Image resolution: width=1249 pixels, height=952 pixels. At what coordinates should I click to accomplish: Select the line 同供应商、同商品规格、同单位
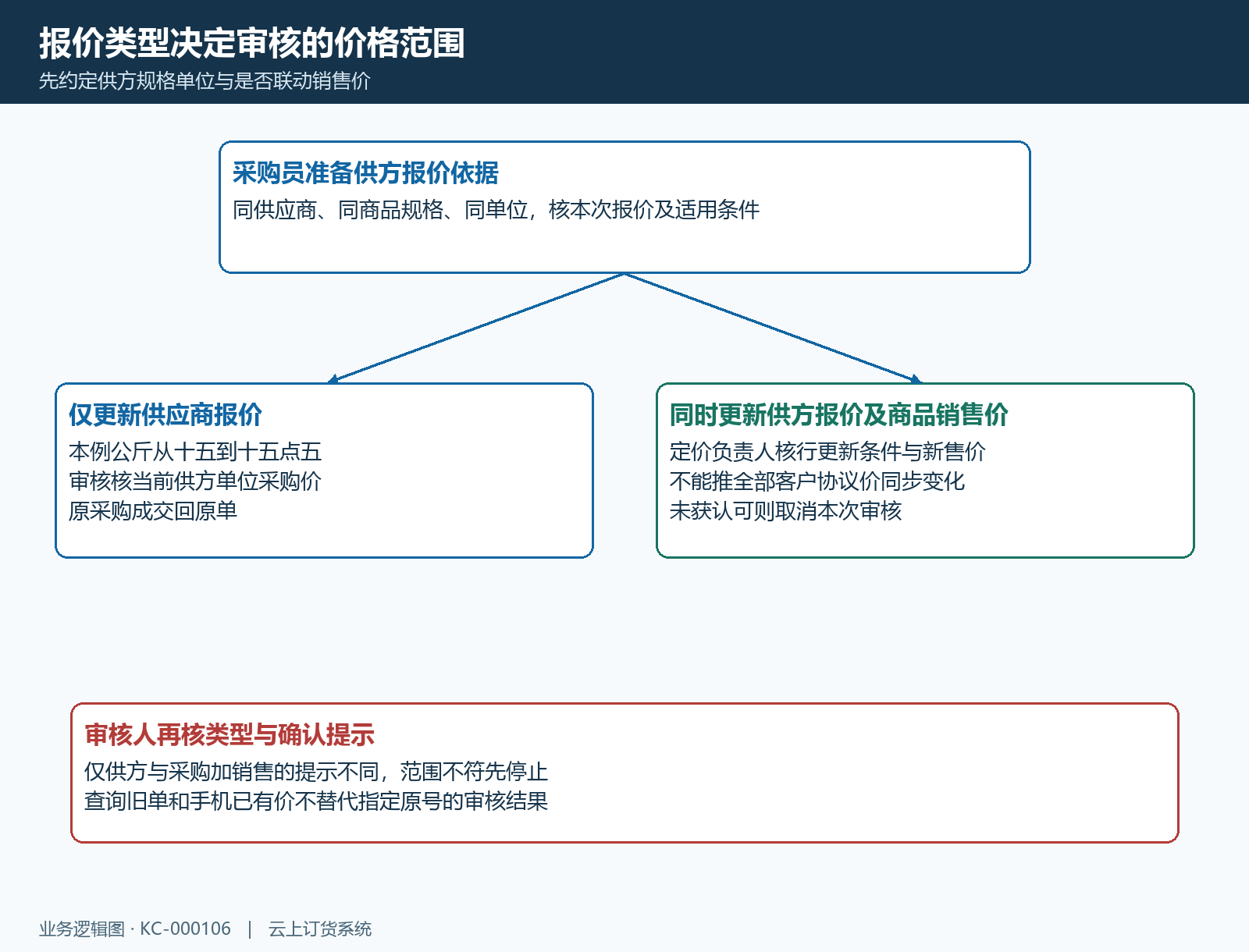pos(380,210)
